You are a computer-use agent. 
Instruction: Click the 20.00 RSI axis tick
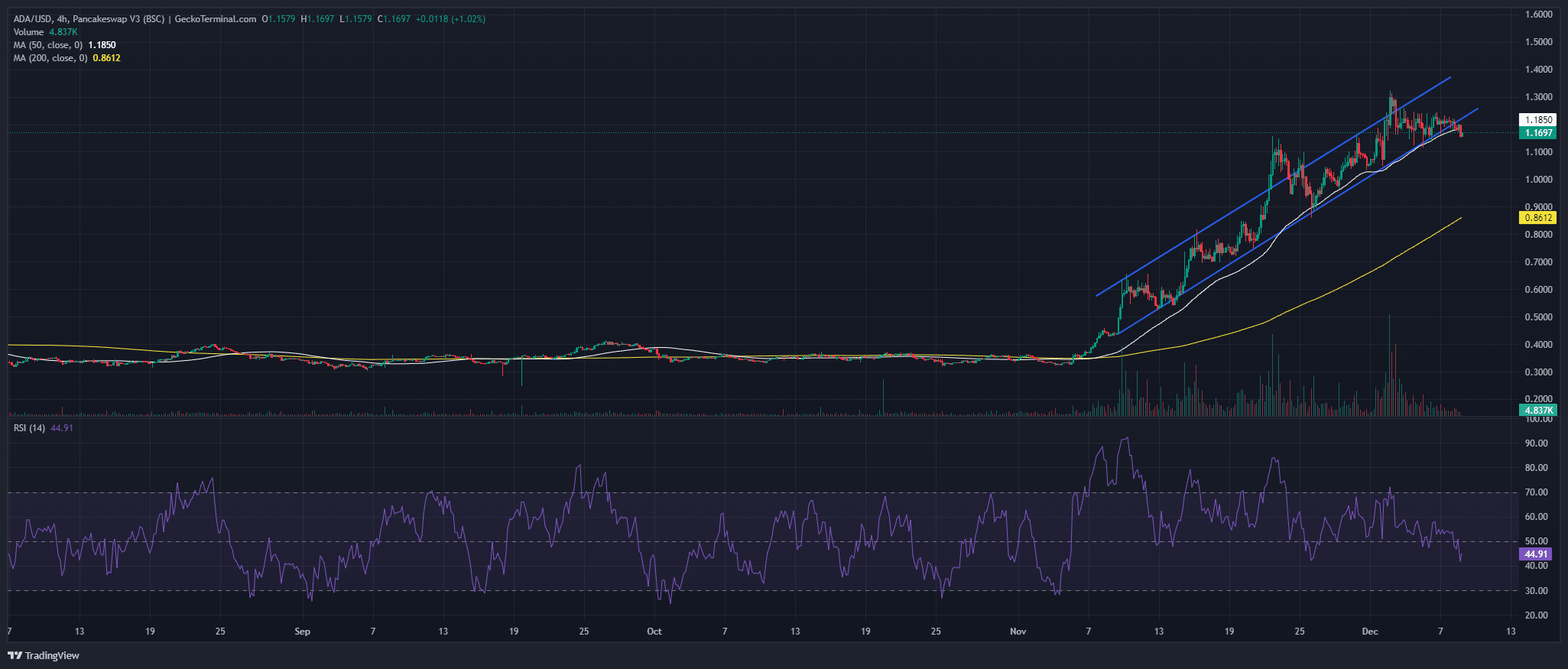coord(1536,615)
